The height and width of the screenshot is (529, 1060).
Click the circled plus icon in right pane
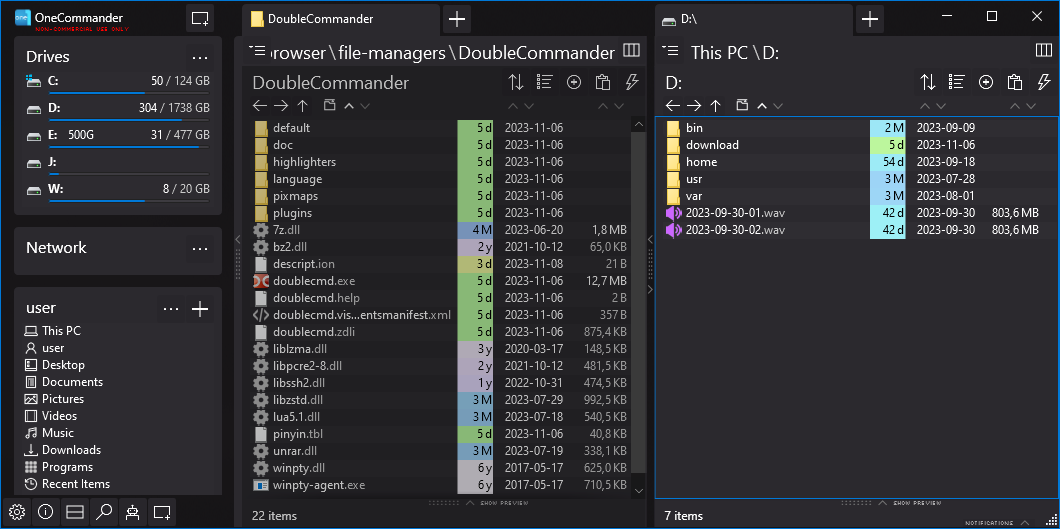pyautogui.click(x=986, y=82)
